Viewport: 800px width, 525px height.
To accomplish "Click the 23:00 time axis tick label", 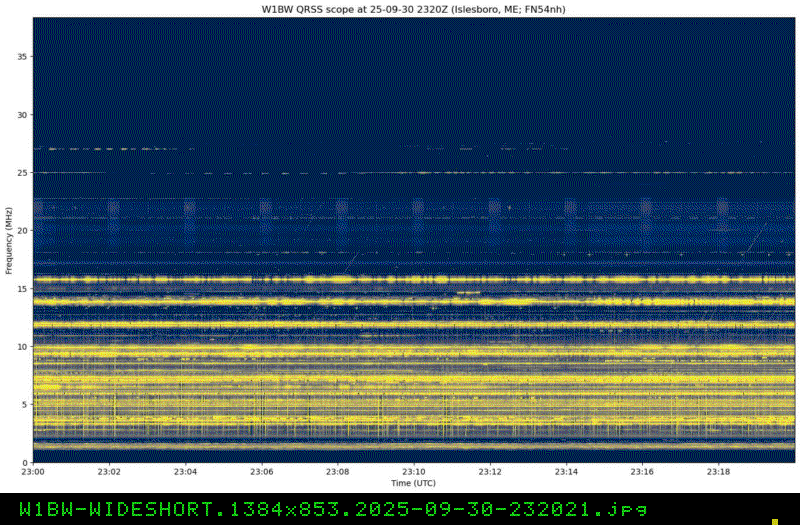I will (x=33, y=471).
